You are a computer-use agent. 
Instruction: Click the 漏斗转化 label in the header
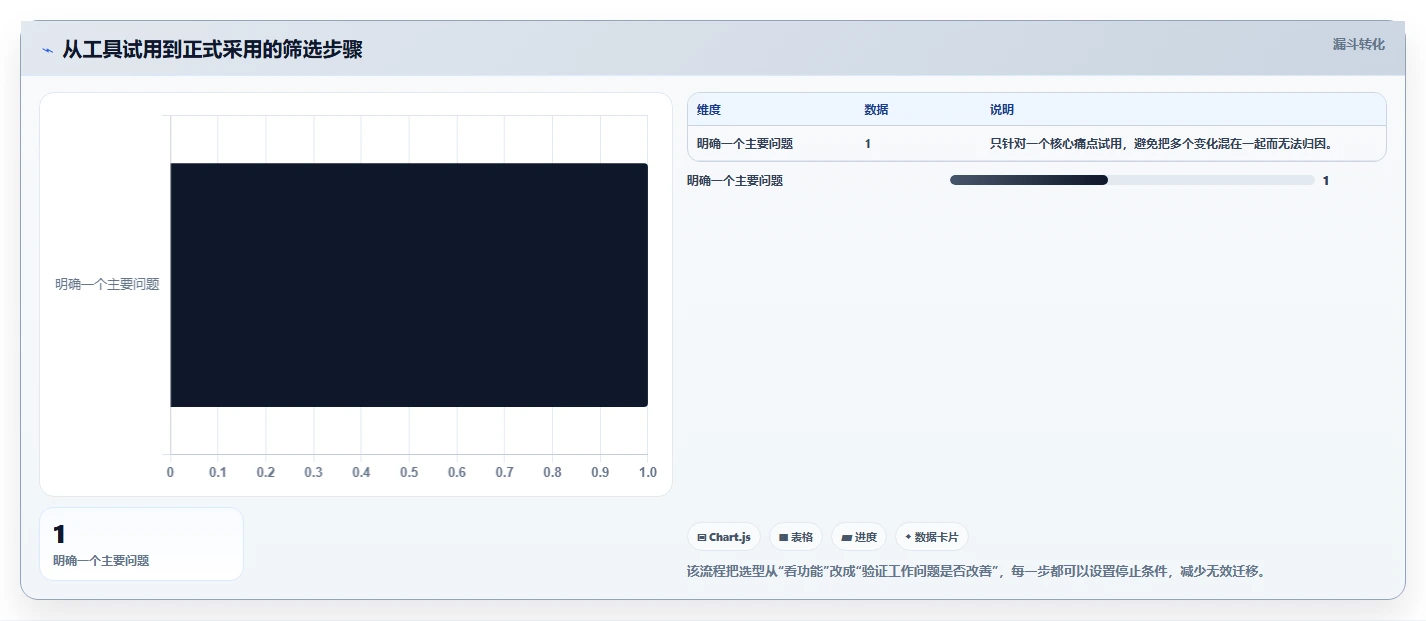pos(1359,44)
